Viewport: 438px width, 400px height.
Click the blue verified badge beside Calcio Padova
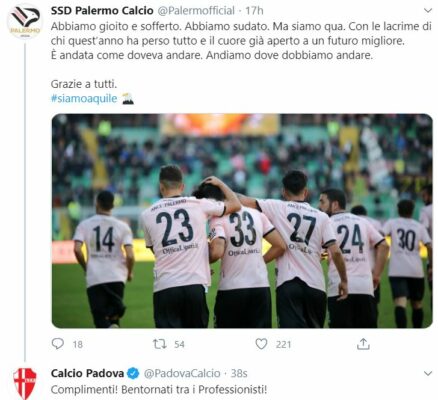click(133, 373)
